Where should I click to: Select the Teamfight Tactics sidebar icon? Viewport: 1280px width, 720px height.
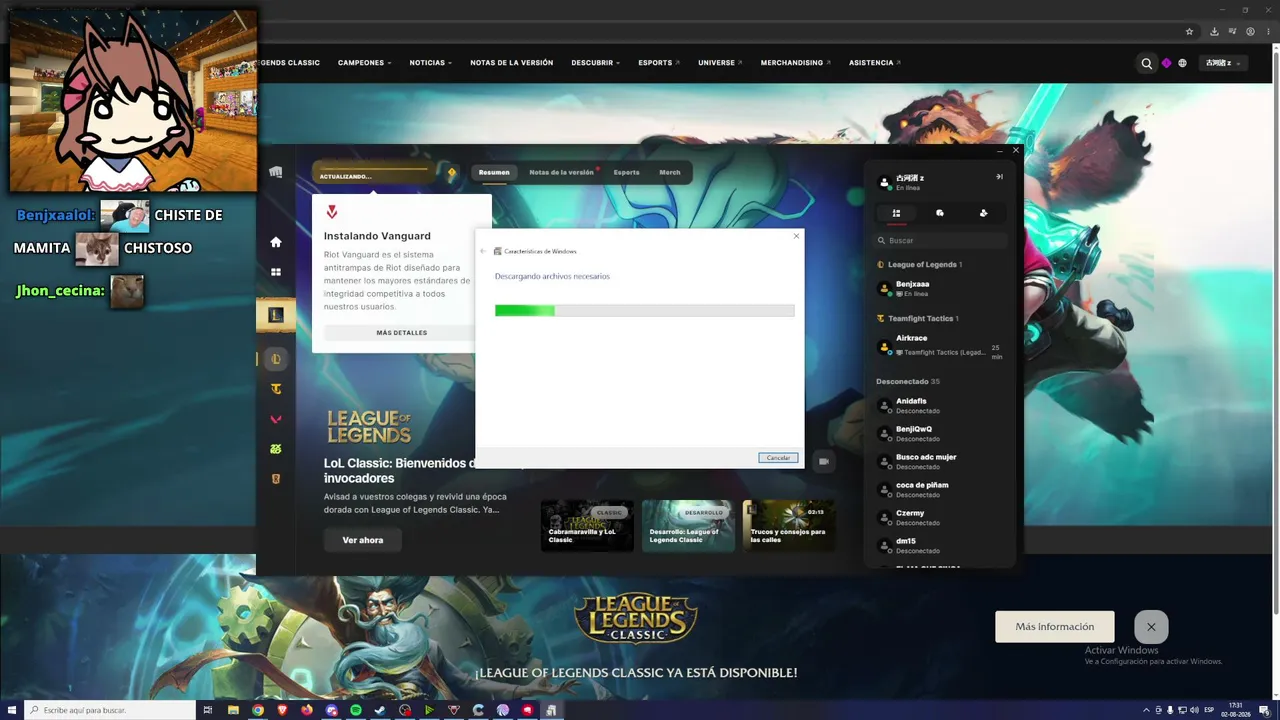tap(276, 389)
